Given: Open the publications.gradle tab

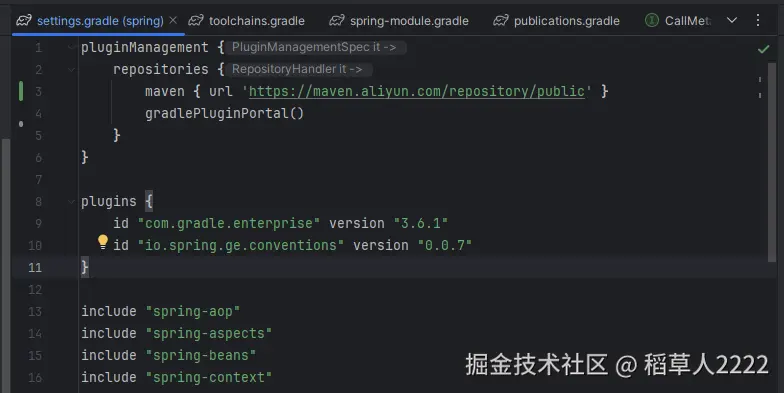Looking at the screenshot, I should point(556,20).
